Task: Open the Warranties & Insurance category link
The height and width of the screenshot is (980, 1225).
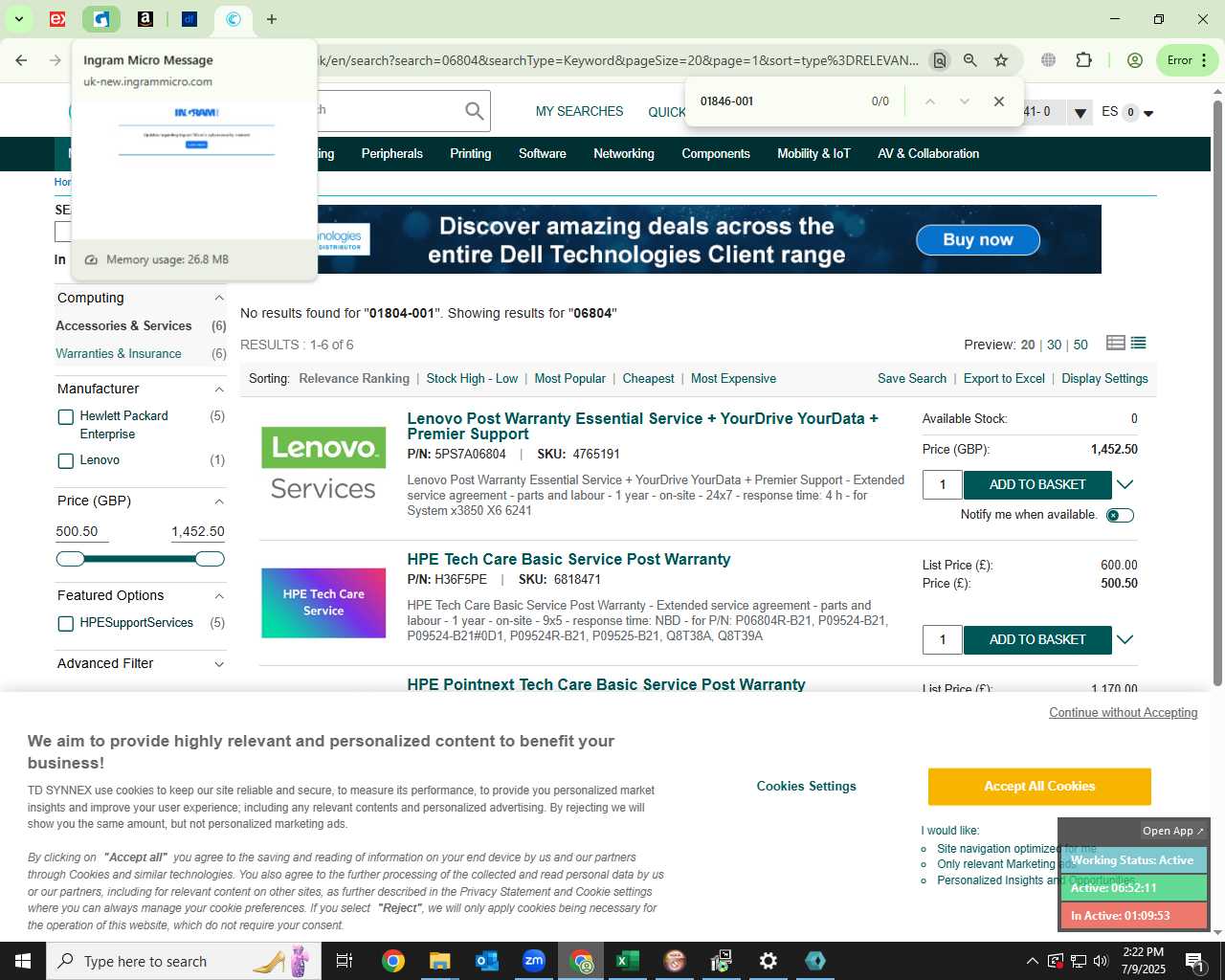Action: pyautogui.click(x=119, y=354)
